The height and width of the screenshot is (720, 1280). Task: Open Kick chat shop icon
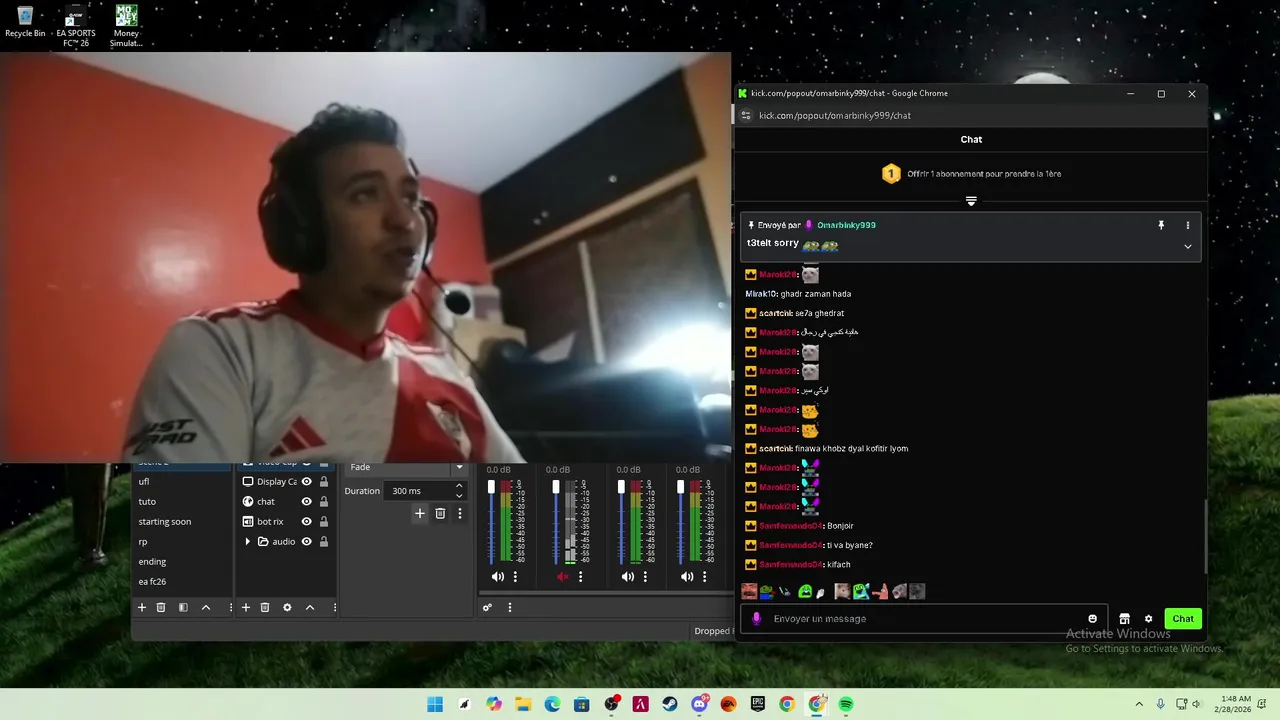click(x=1124, y=619)
